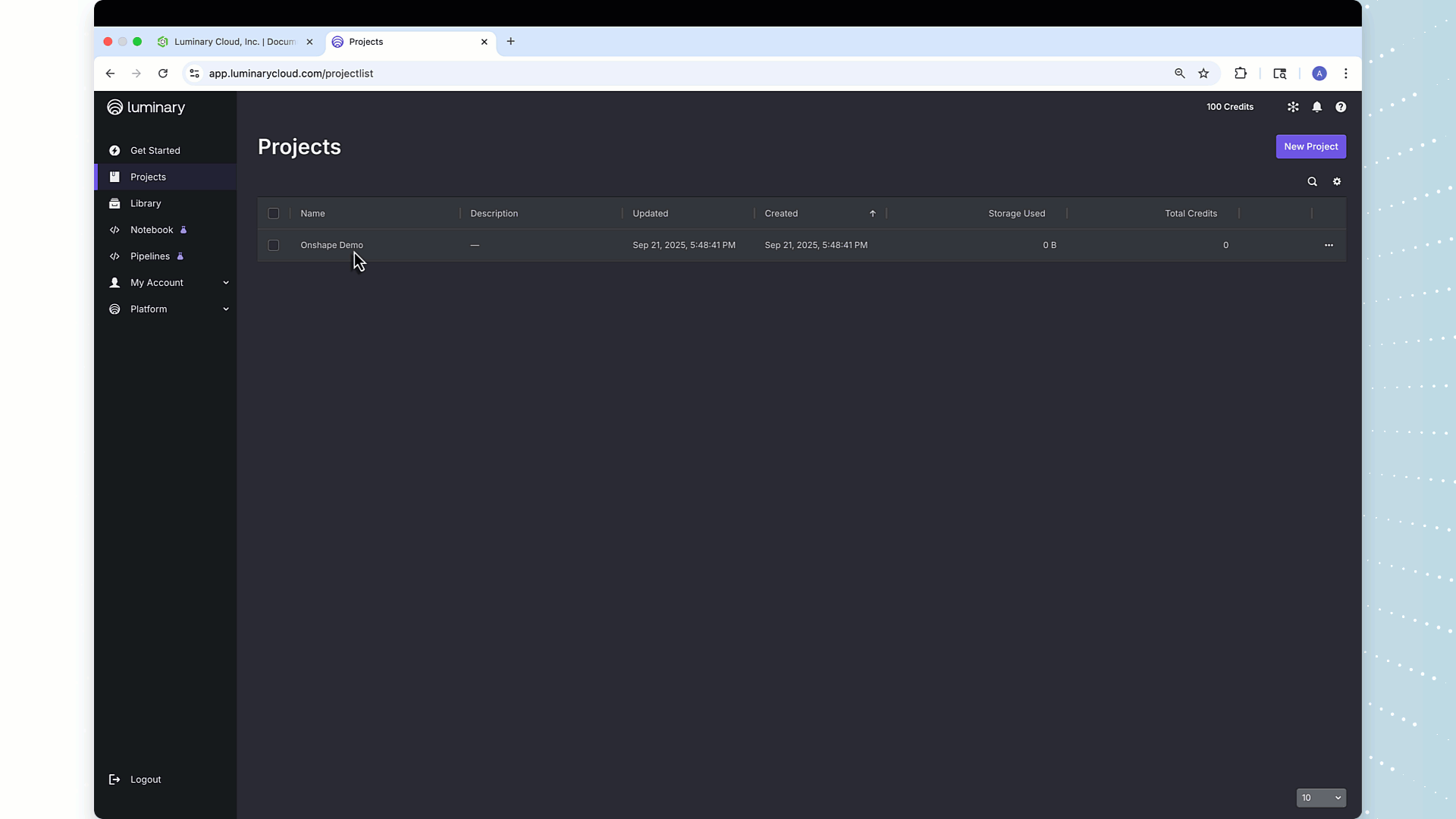1456x819 pixels.
Task: Click the New Project button
Action: coord(1311,146)
